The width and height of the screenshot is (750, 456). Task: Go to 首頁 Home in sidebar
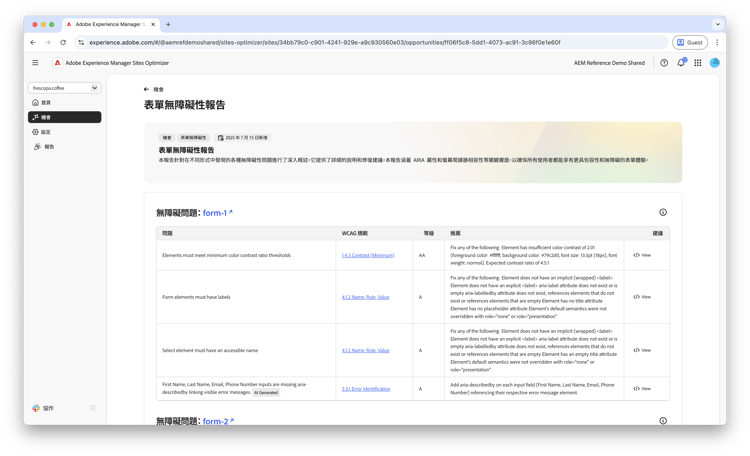click(64, 102)
